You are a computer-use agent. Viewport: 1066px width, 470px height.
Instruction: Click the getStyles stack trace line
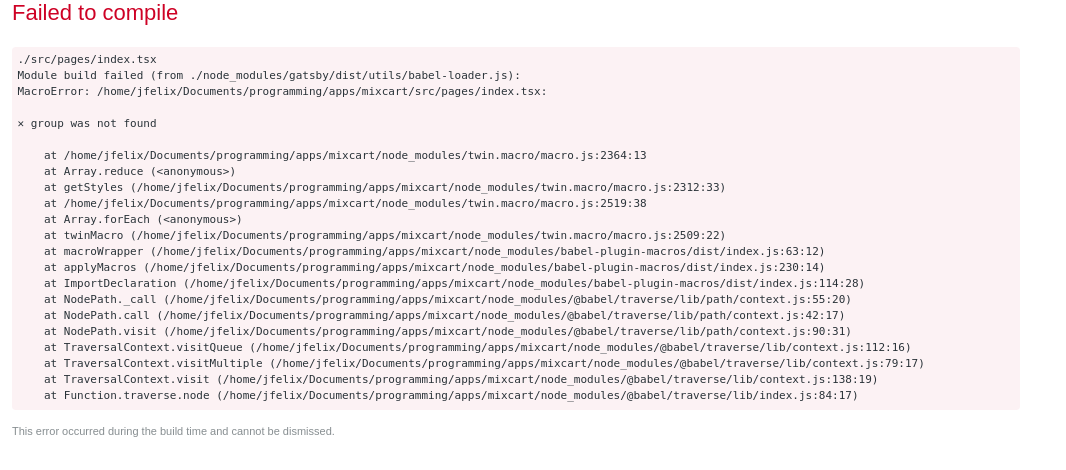tap(385, 188)
